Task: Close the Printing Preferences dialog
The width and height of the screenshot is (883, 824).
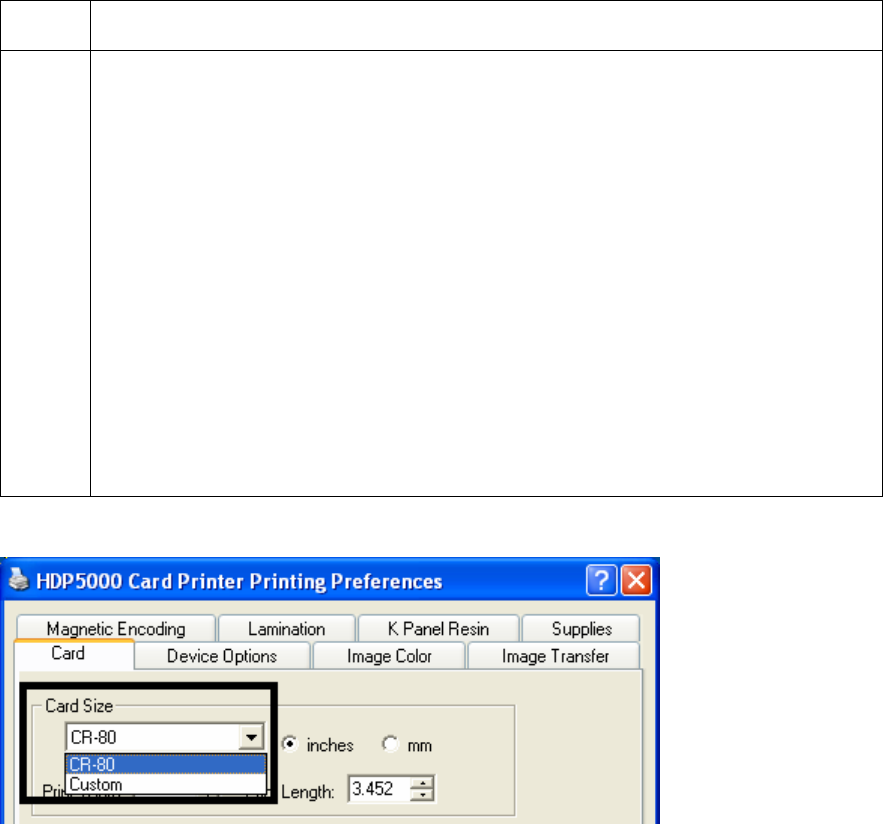Action: tap(636, 580)
